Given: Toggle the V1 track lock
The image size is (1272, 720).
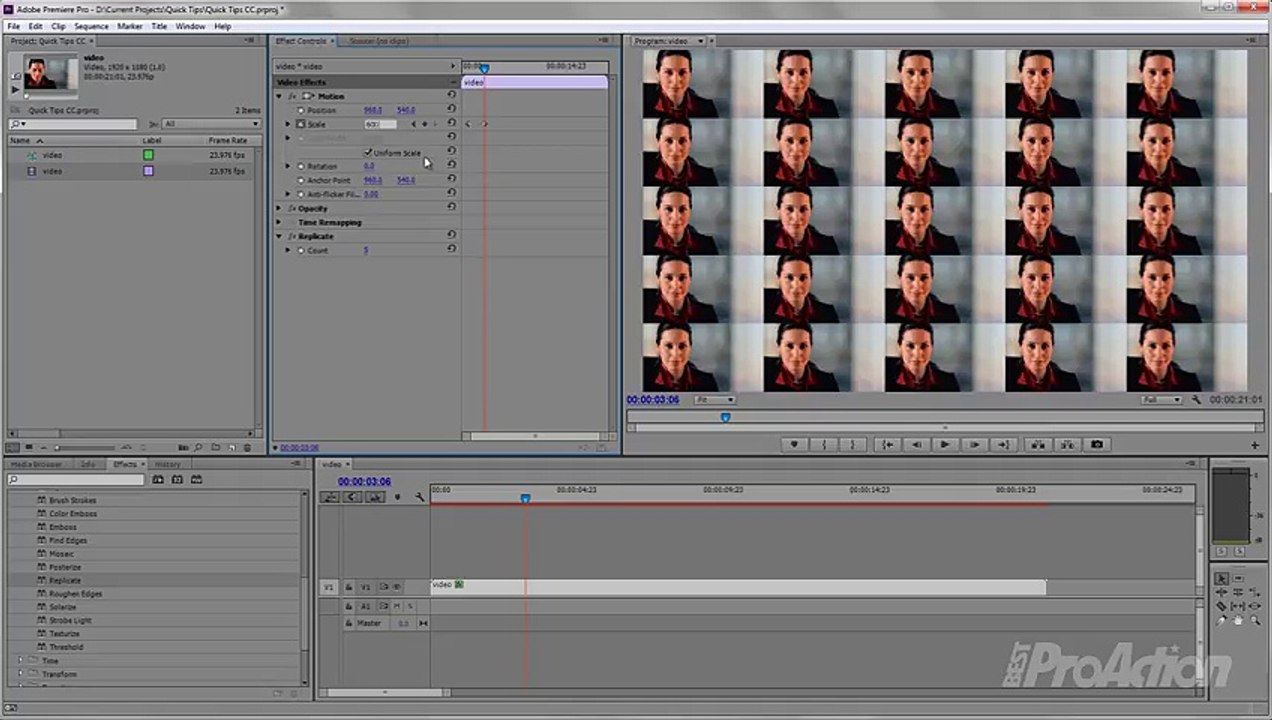Looking at the screenshot, I should [x=349, y=587].
